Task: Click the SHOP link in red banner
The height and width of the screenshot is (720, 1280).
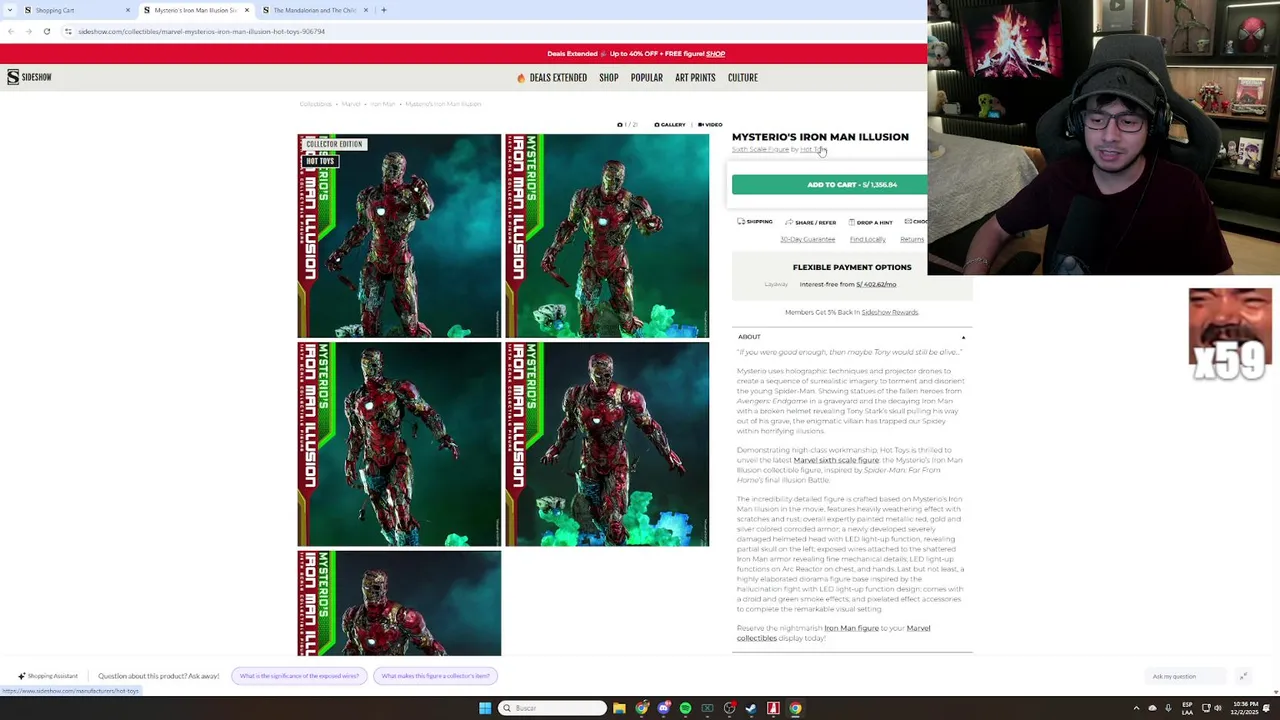Action: click(716, 54)
